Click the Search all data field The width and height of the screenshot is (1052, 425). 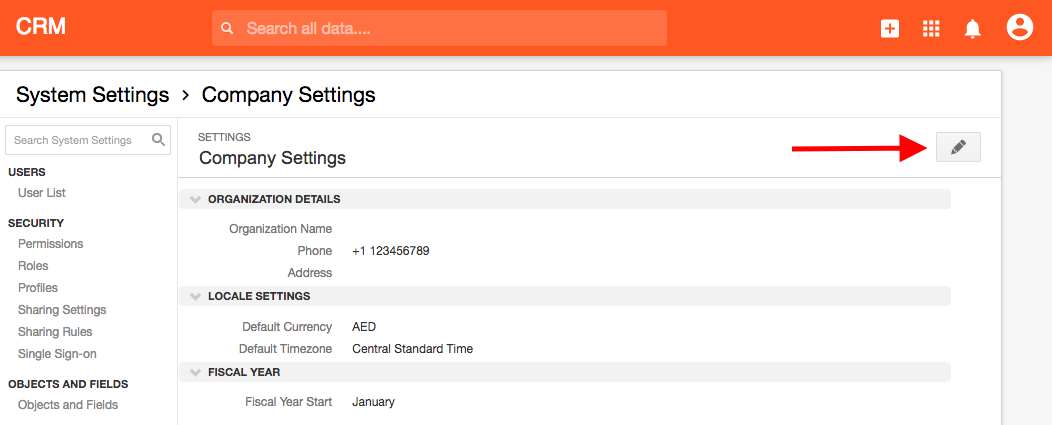[439, 28]
